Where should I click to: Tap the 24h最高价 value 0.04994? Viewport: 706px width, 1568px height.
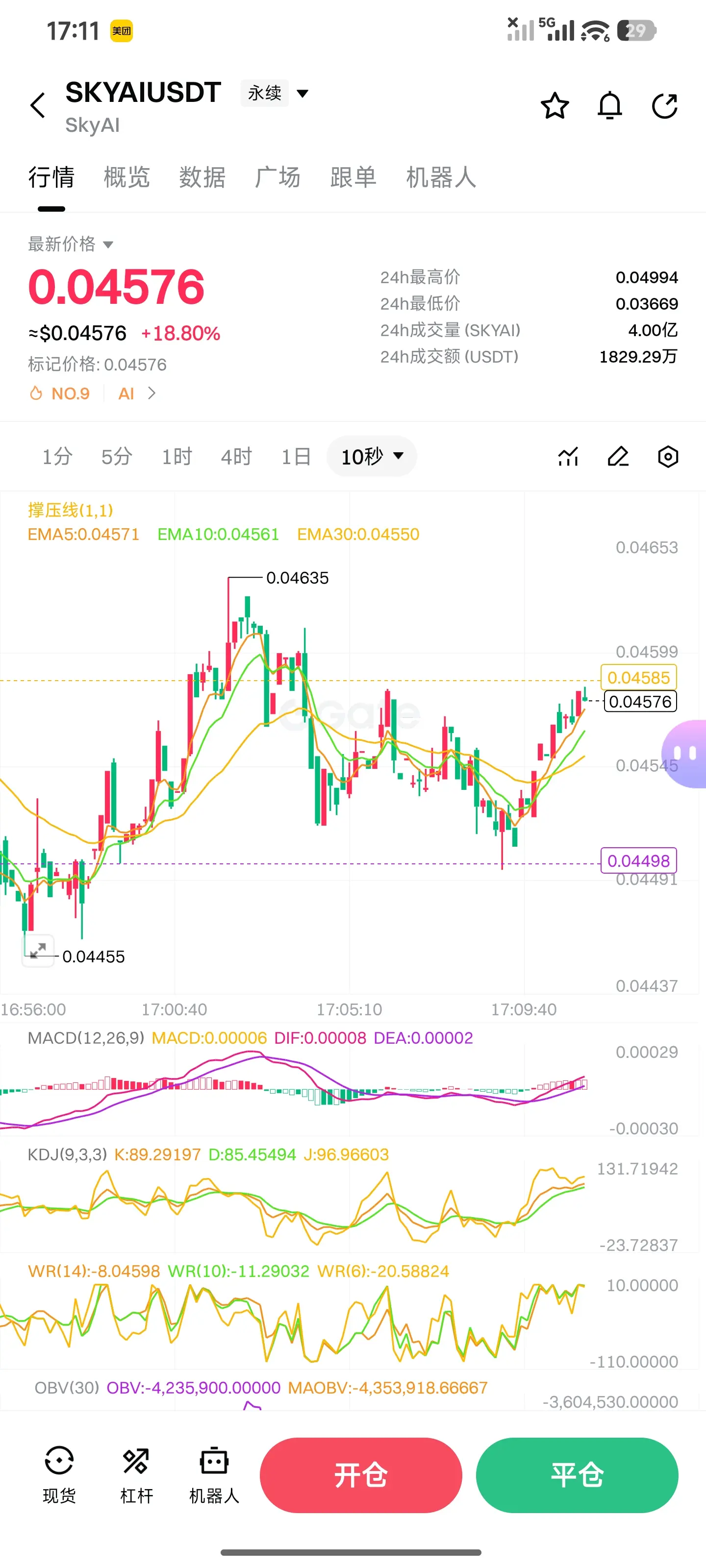click(x=647, y=277)
